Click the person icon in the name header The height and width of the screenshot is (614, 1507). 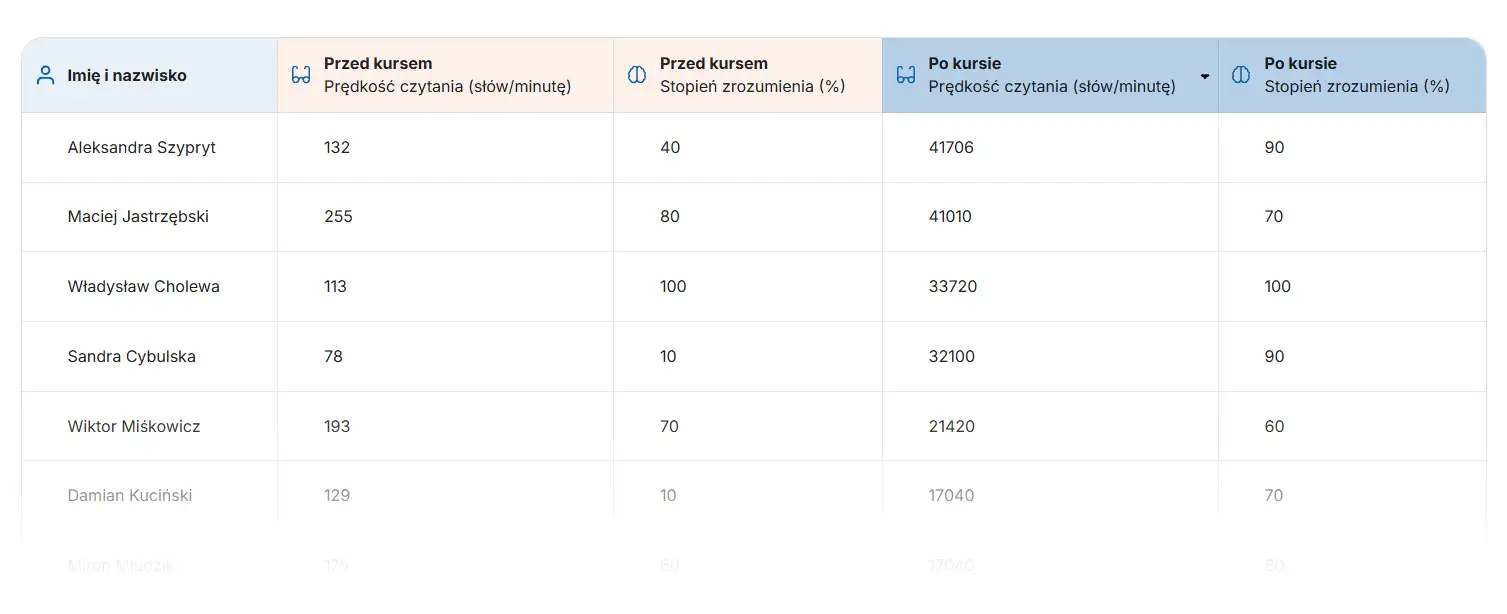point(45,75)
